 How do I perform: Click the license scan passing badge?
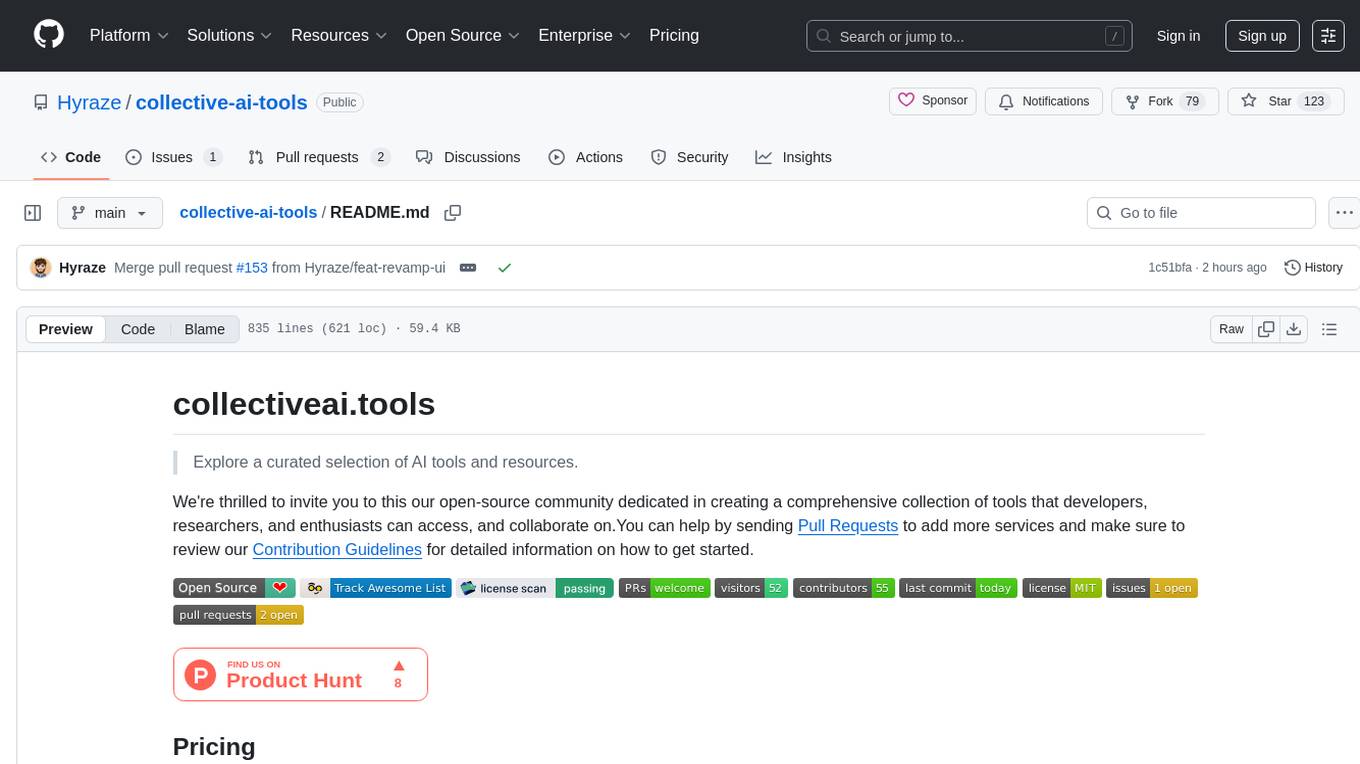coord(535,588)
